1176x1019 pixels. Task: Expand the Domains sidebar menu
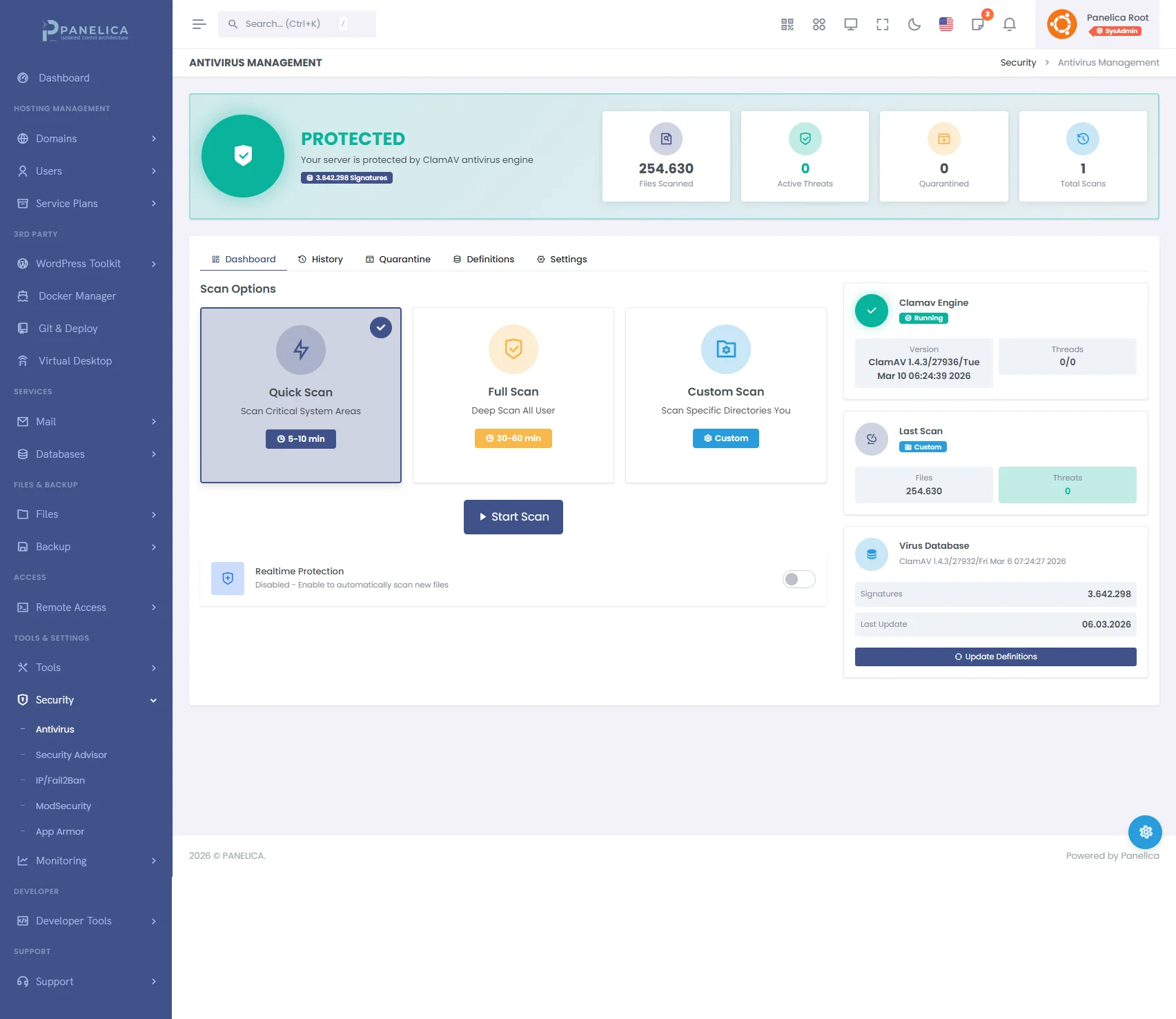pyautogui.click(x=86, y=139)
